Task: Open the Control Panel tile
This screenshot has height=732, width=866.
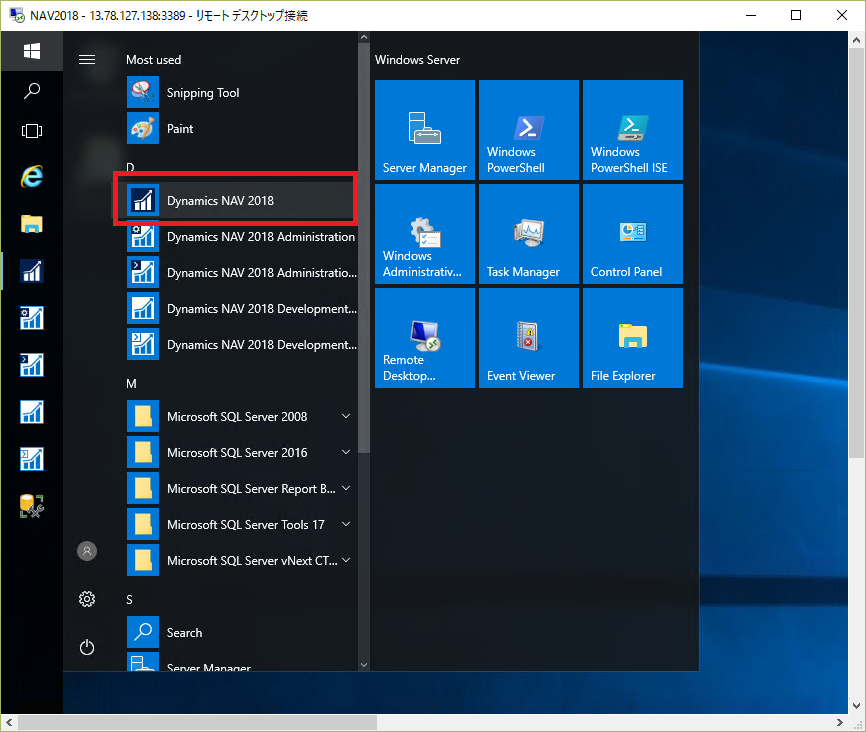Action: coord(633,234)
